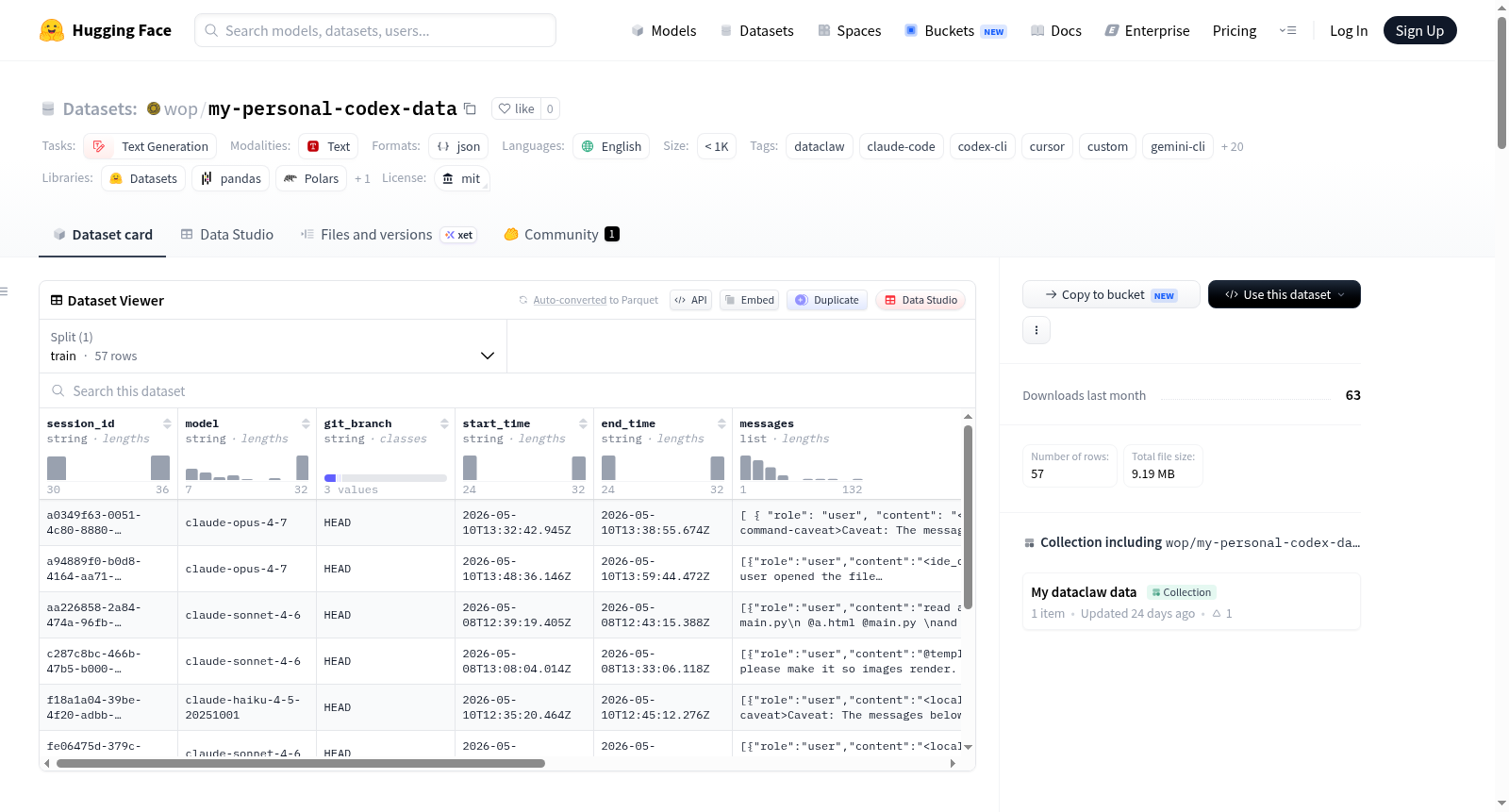Click the Log In link
1509x812 pixels.
(x=1349, y=30)
